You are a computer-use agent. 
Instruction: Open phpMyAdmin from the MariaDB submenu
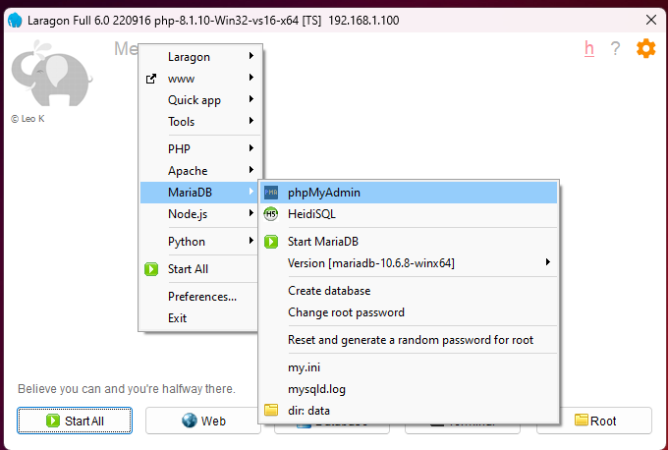coord(408,193)
